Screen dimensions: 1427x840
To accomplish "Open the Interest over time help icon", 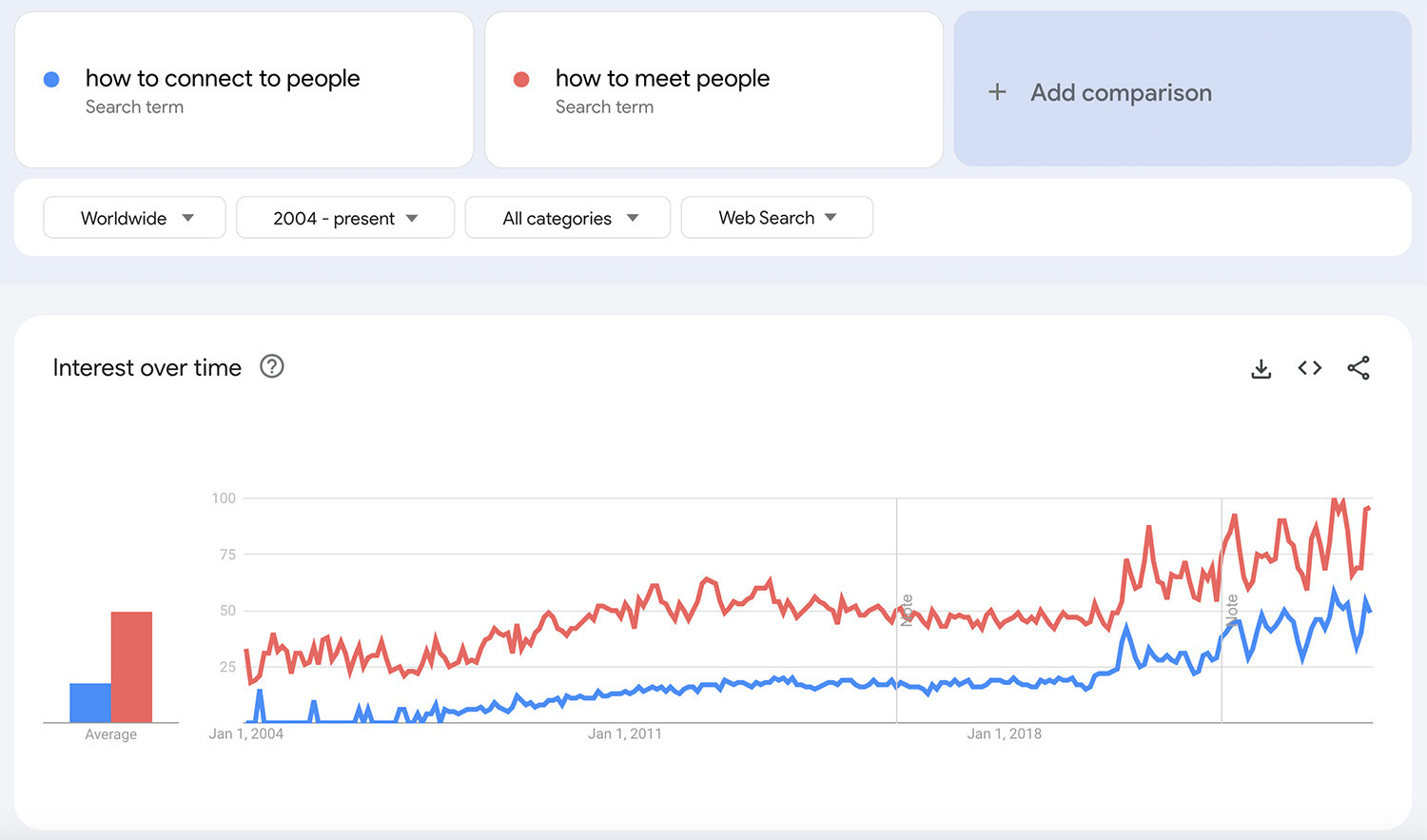I will (x=272, y=366).
